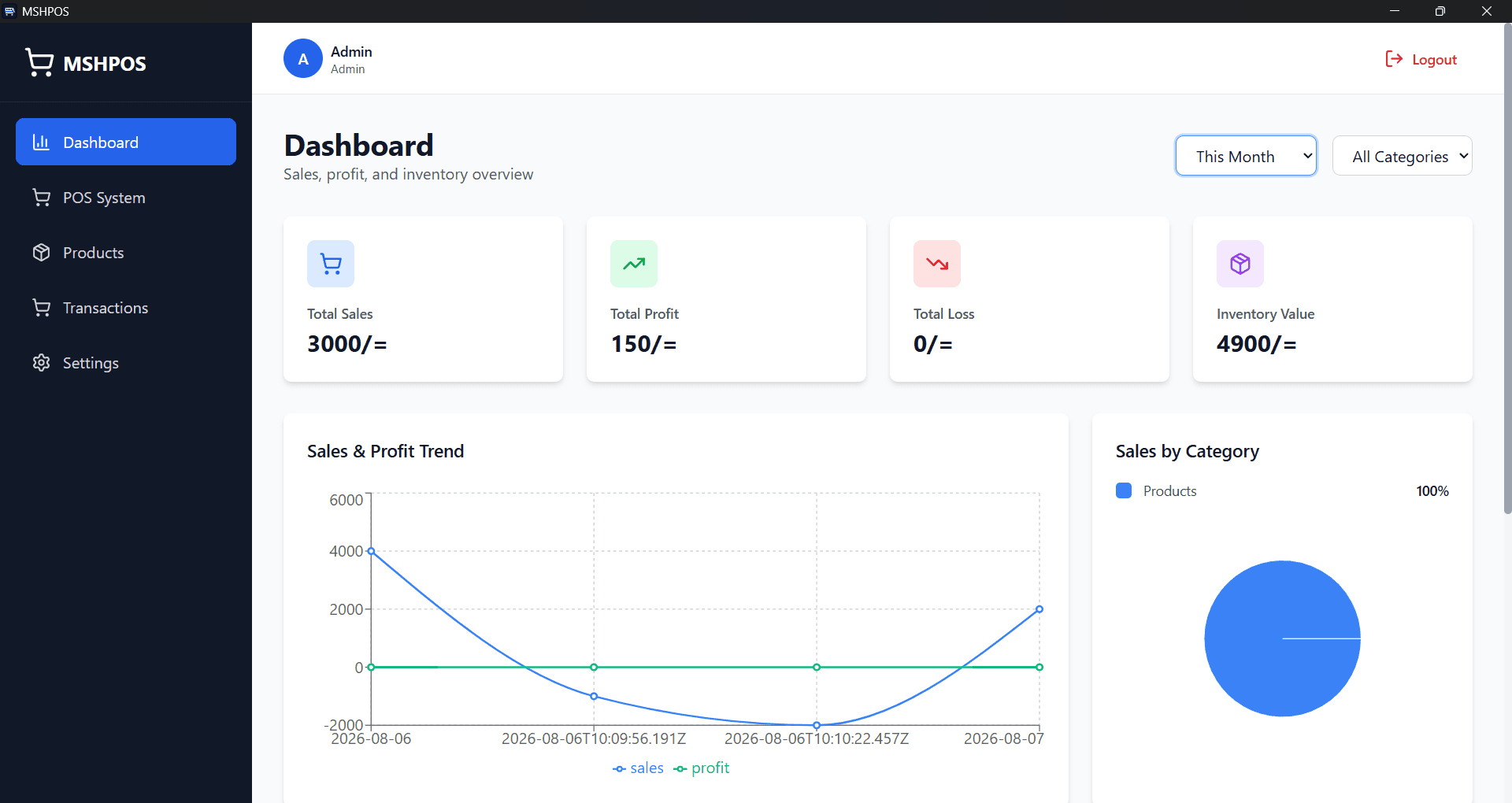Click the POS System cart icon
1512x803 pixels.
pos(41,197)
